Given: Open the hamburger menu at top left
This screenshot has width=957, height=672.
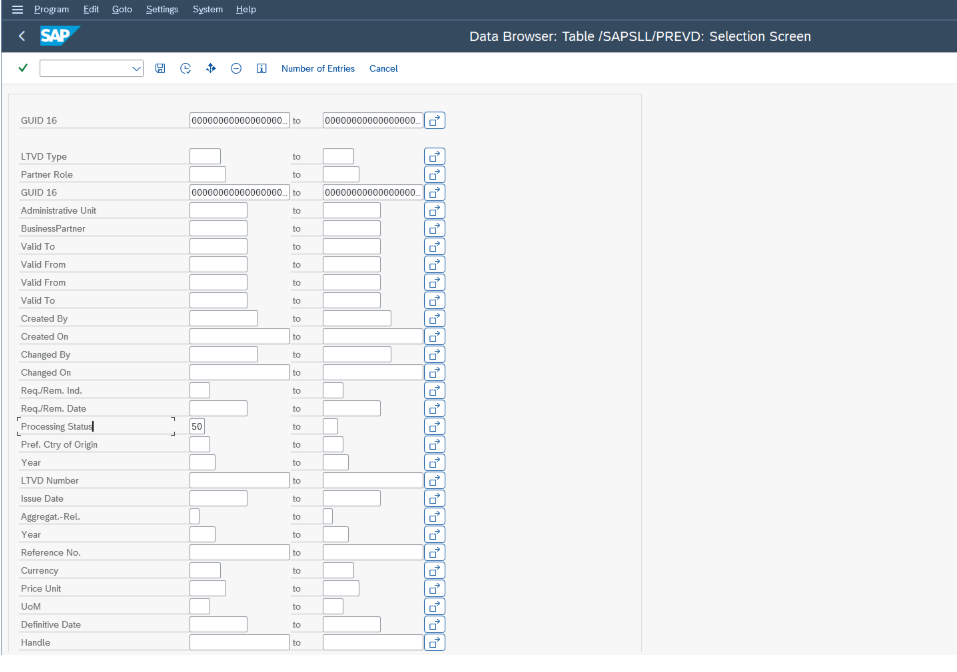Looking at the screenshot, I should 16,9.
